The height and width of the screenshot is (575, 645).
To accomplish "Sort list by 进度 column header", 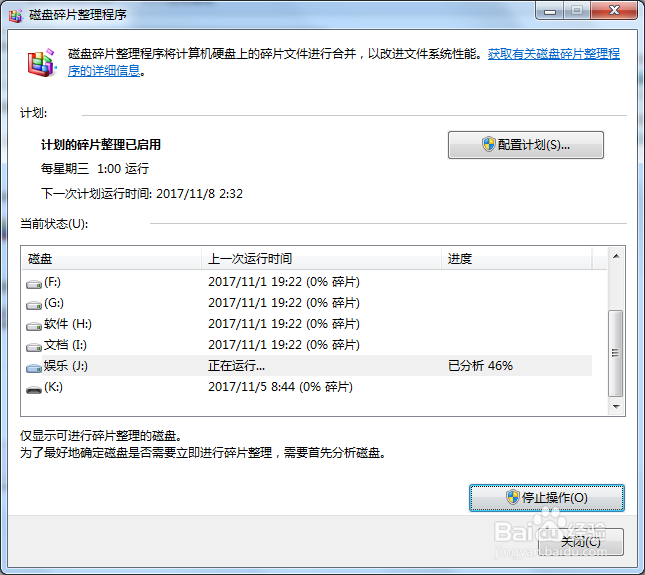I will click(x=517, y=259).
